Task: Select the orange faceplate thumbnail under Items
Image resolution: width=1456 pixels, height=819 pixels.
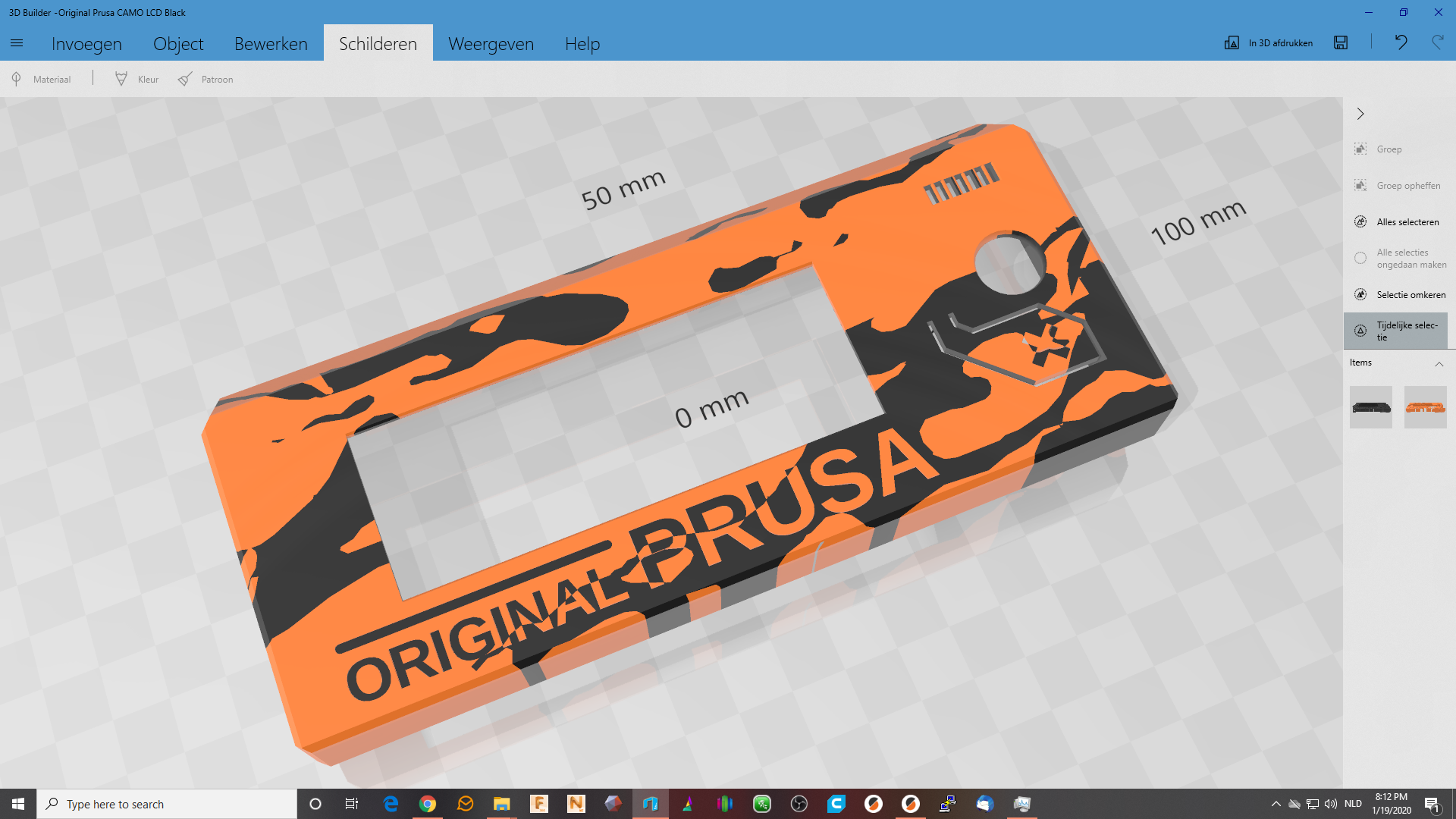Action: tap(1425, 407)
